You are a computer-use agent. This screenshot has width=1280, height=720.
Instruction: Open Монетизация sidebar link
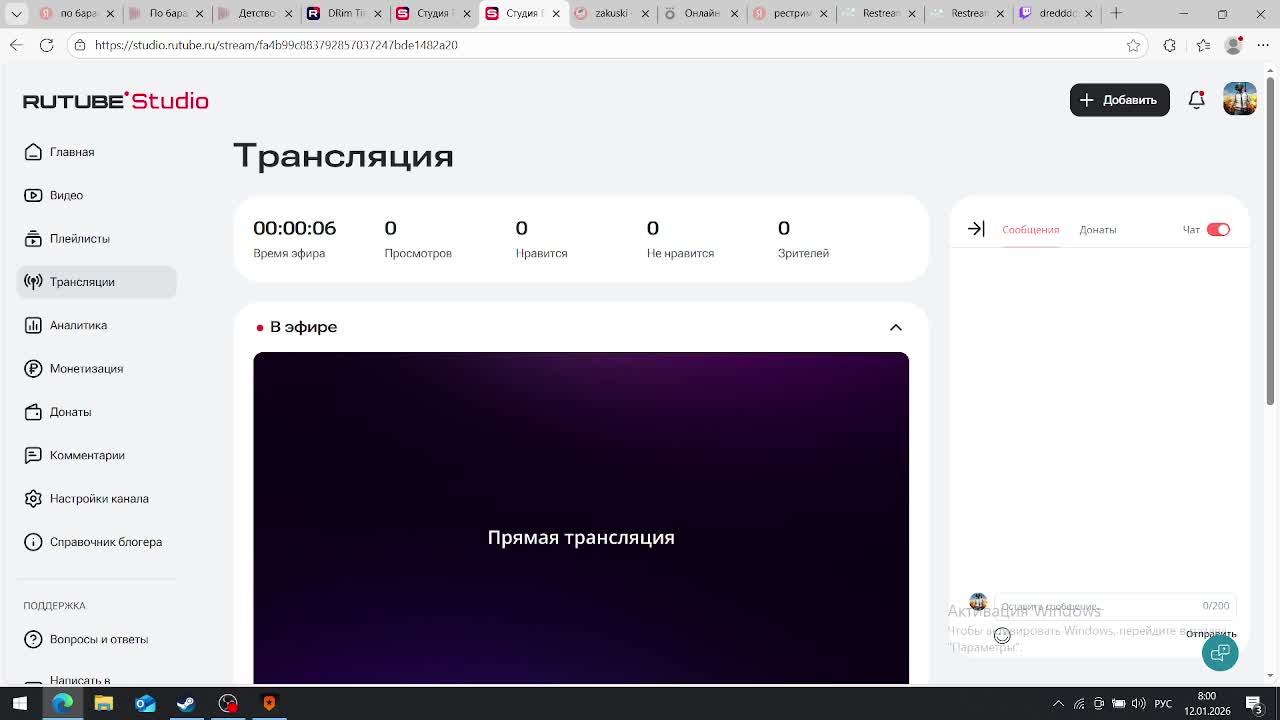[86, 368]
